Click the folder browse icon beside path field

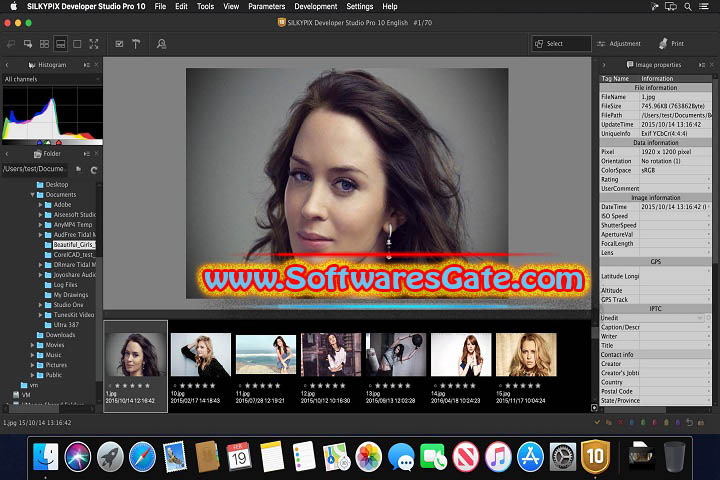pyautogui.click(x=79, y=169)
